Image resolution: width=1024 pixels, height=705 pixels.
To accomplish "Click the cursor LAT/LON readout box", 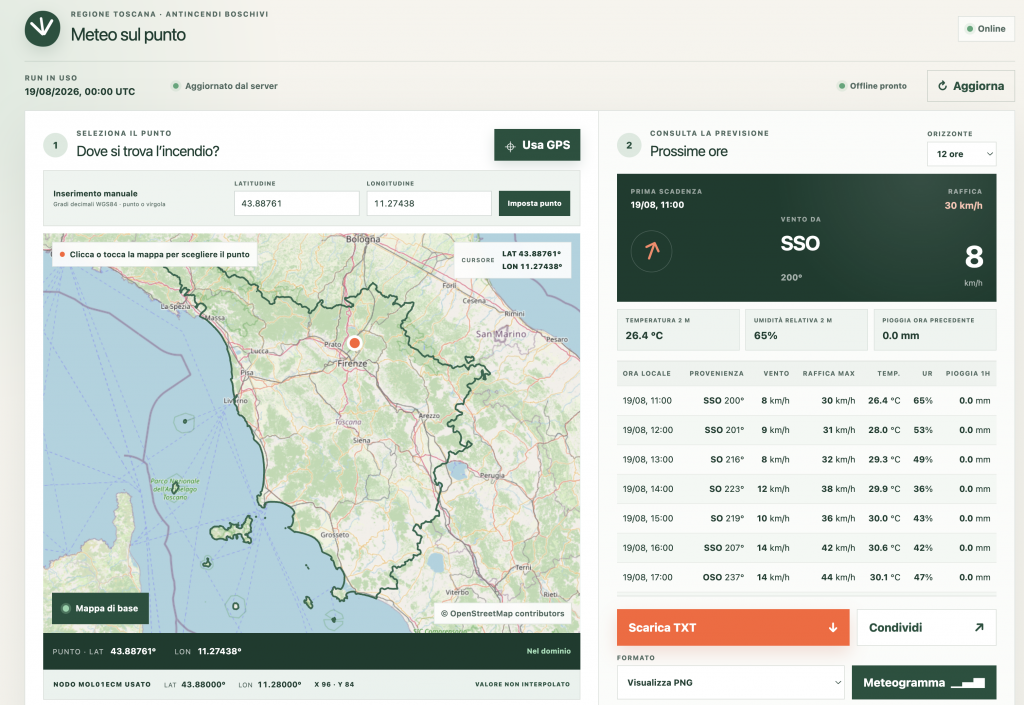I will click(x=513, y=260).
